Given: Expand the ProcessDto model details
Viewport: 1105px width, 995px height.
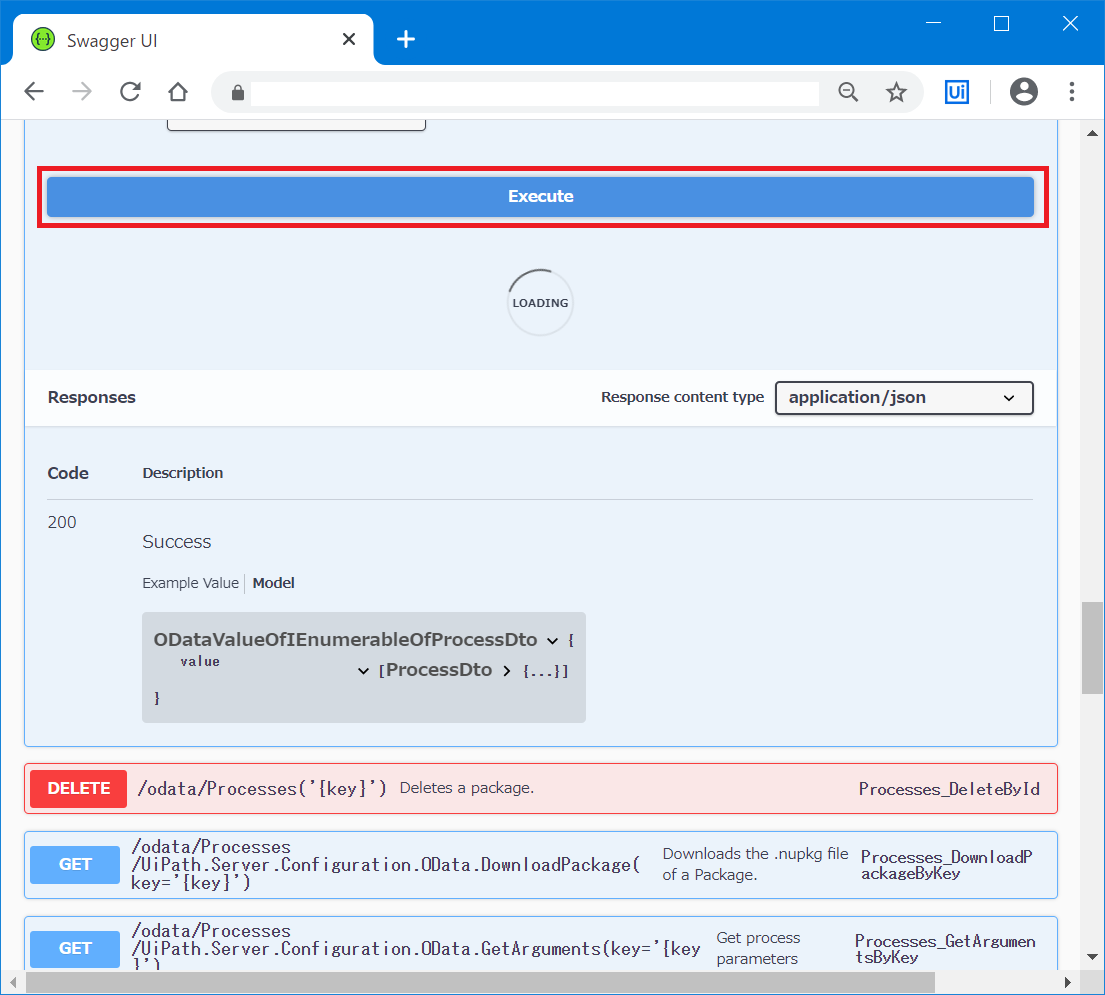Looking at the screenshot, I should [507, 671].
